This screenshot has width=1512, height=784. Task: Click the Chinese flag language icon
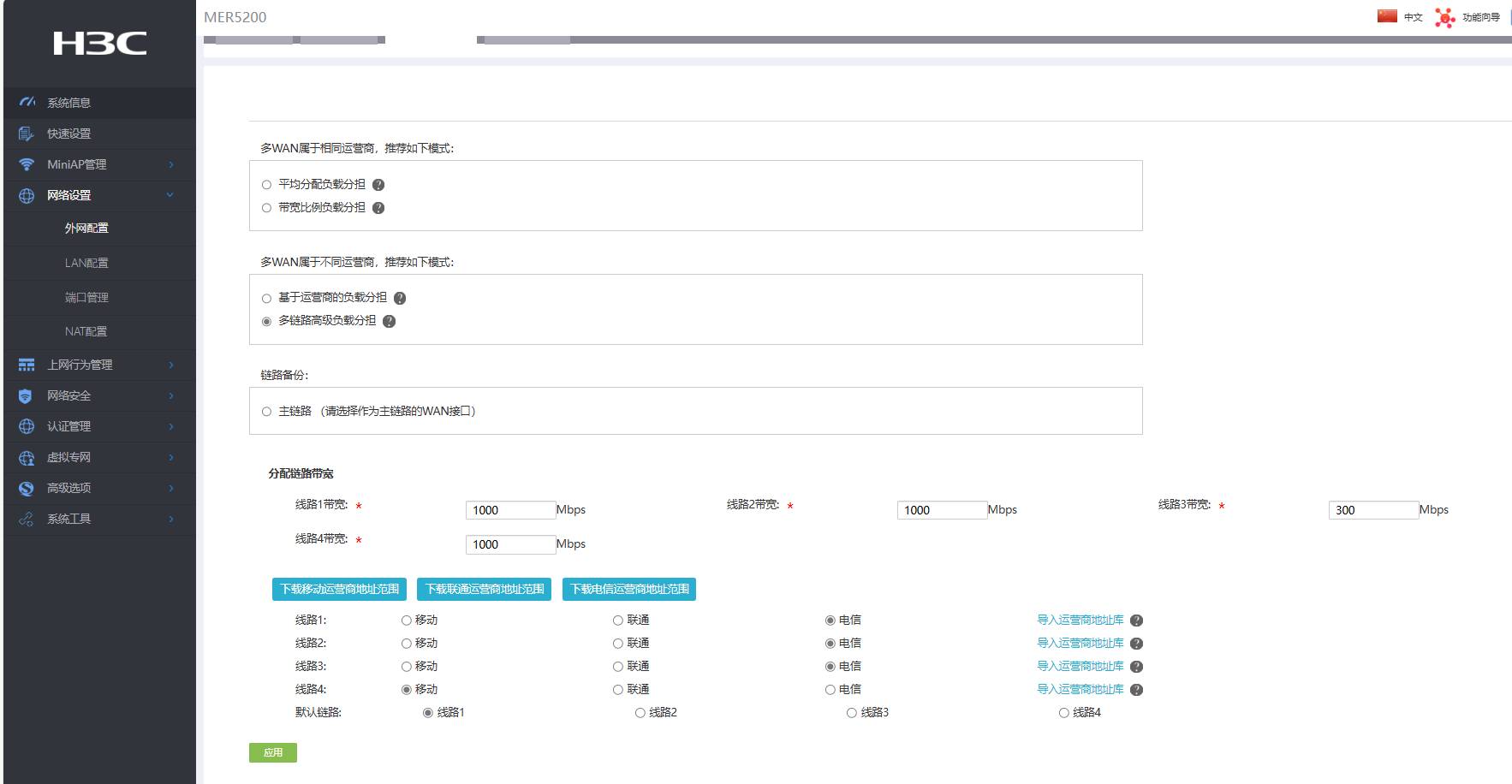tap(1387, 16)
